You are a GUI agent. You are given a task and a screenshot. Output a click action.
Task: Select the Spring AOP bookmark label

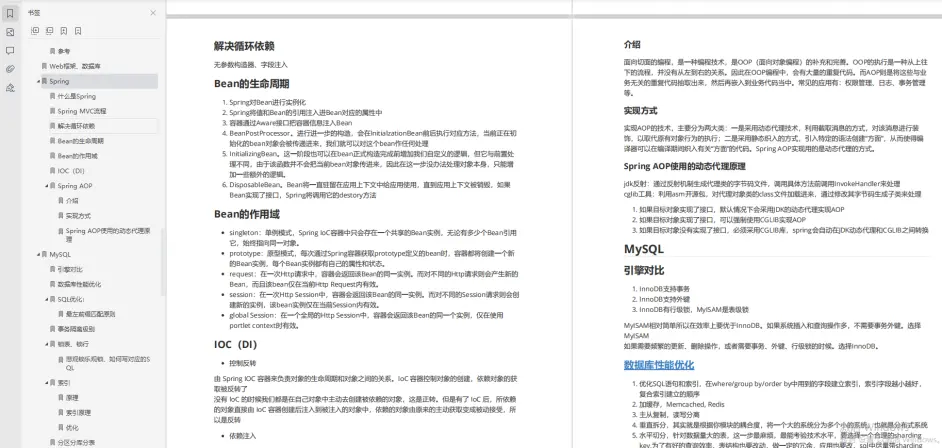point(74,186)
